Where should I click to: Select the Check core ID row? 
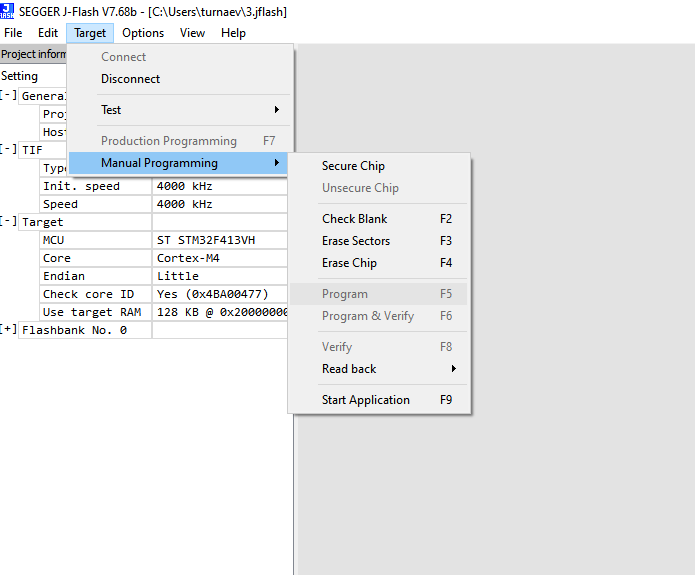click(x=96, y=294)
